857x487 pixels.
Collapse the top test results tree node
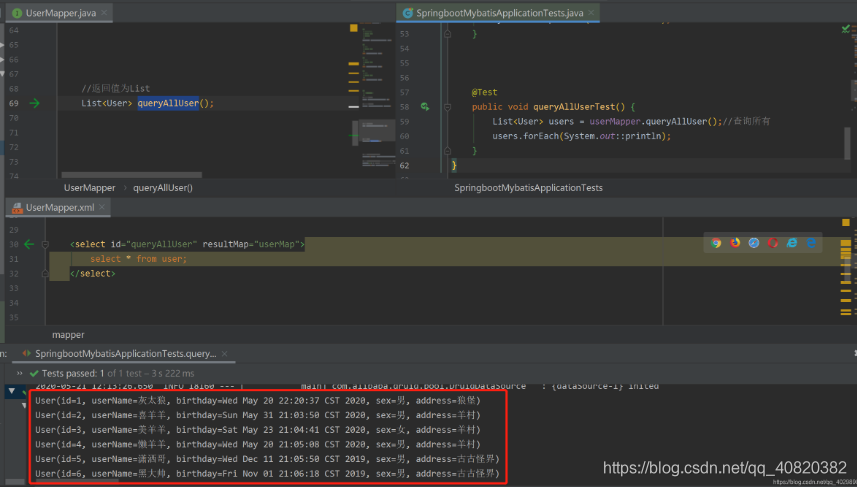click(11, 391)
